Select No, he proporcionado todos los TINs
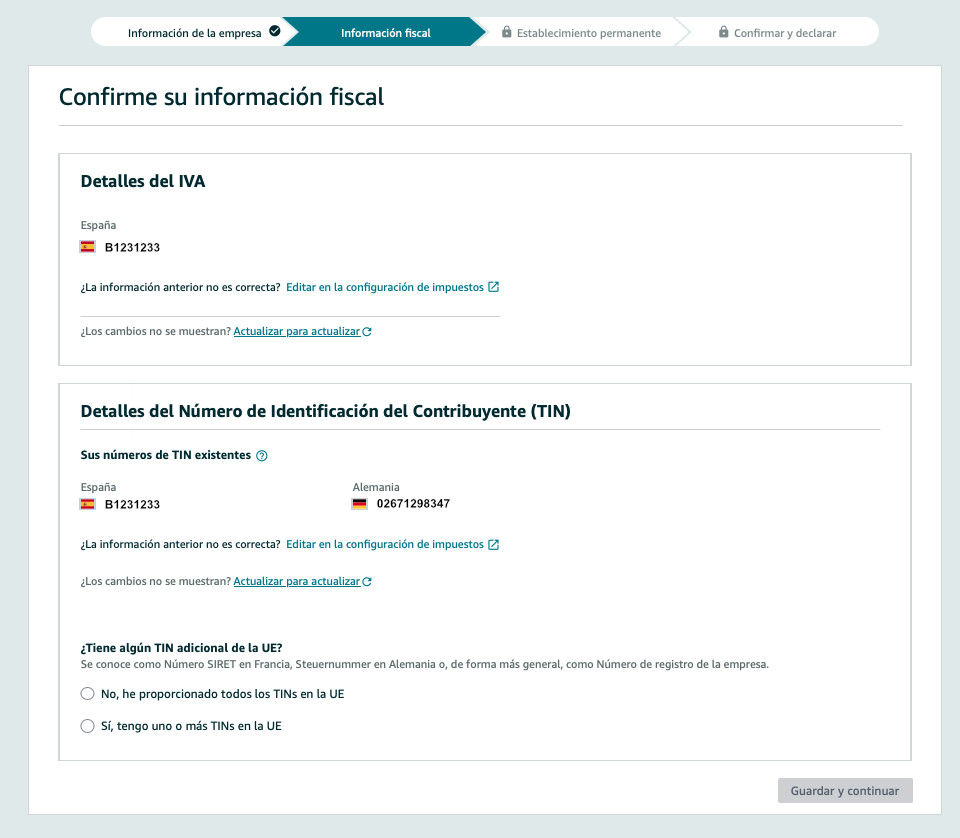 (88, 694)
